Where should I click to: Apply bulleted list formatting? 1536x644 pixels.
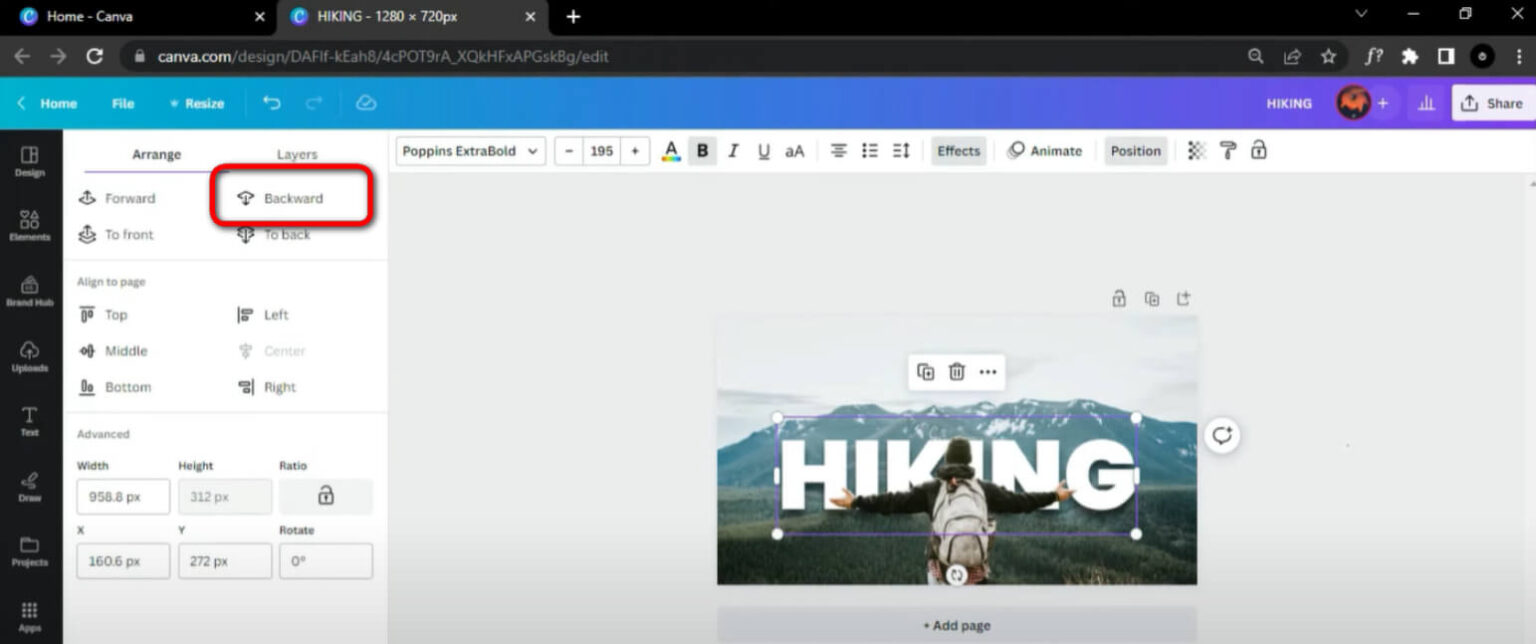coord(870,151)
